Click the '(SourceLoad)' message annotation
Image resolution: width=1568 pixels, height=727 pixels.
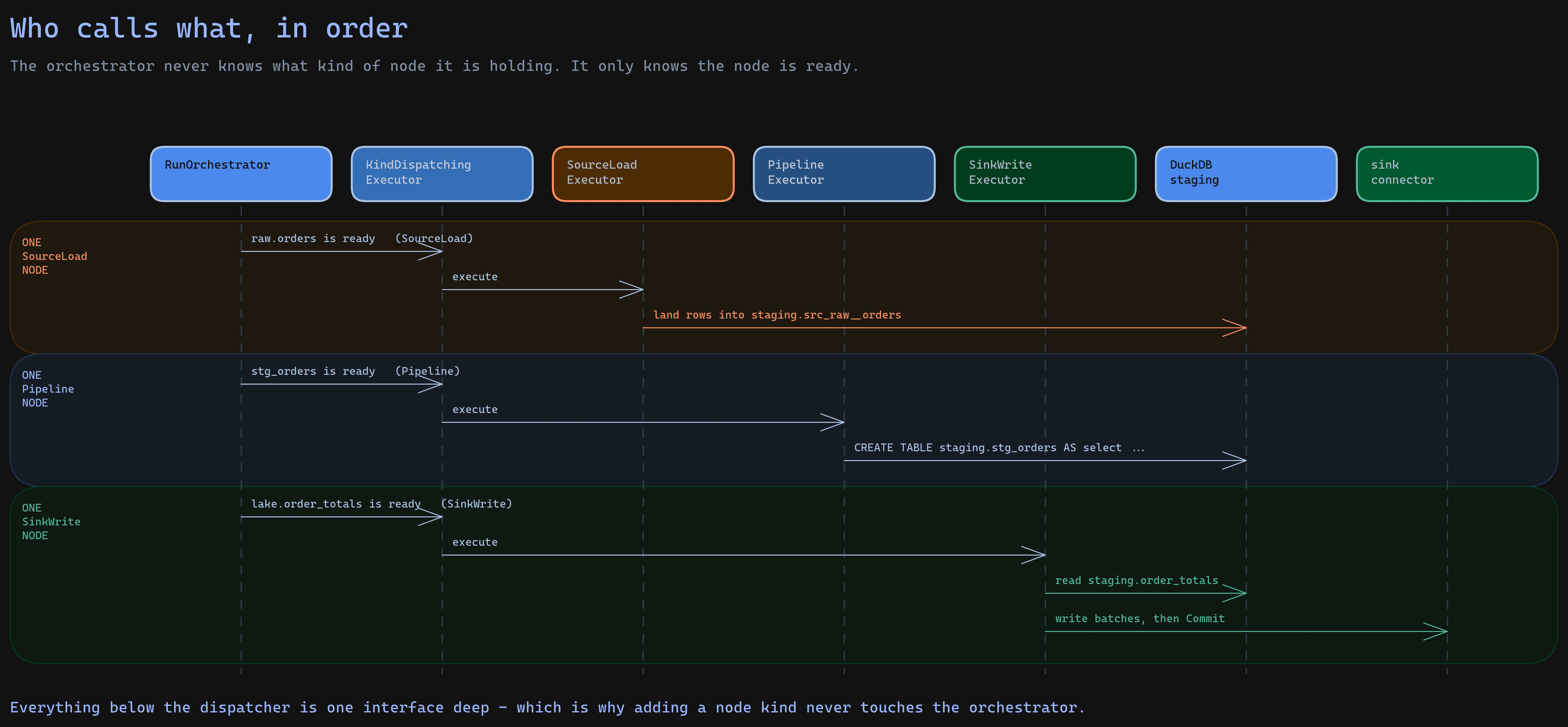coord(434,239)
